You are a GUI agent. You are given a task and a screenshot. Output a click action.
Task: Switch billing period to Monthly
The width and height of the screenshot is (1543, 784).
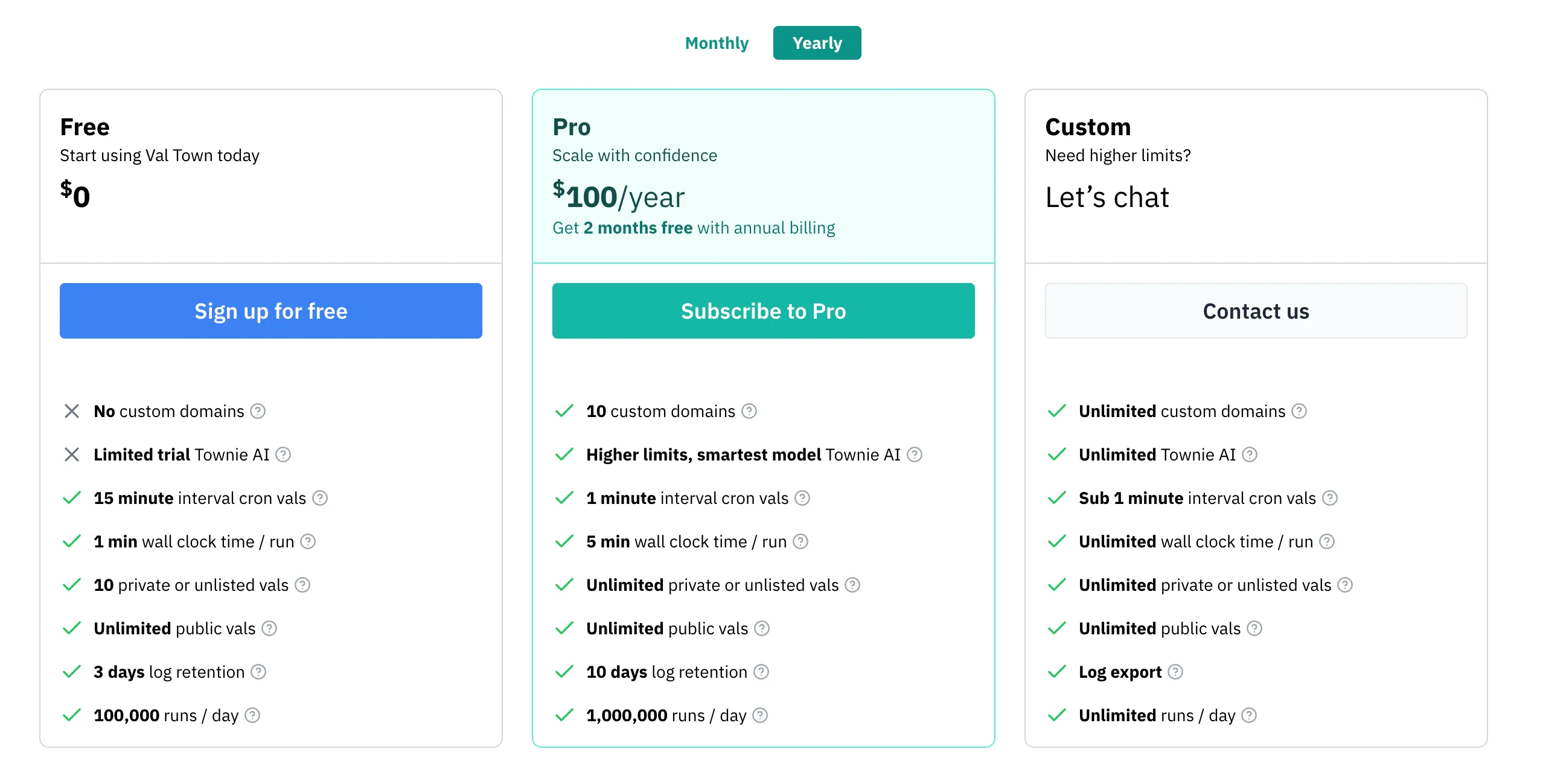click(716, 42)
